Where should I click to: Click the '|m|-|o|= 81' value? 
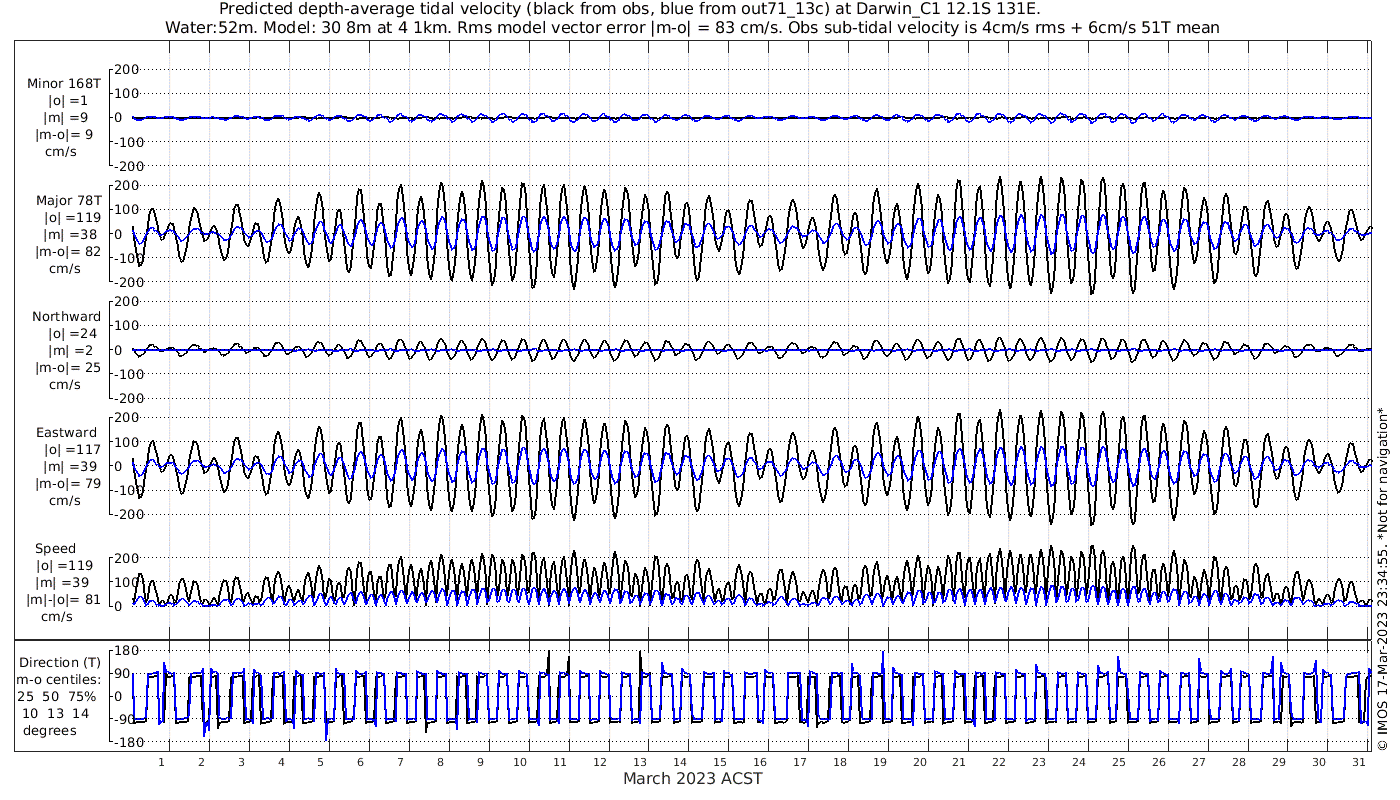point(64,600)
